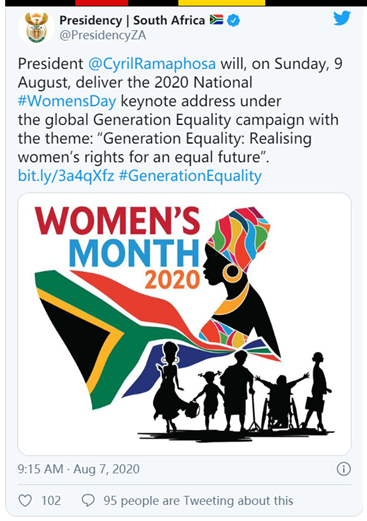This screenshot has width=367, height=521.
Task: Open the Women's Month 2020 image
Action: click(184, 324)
